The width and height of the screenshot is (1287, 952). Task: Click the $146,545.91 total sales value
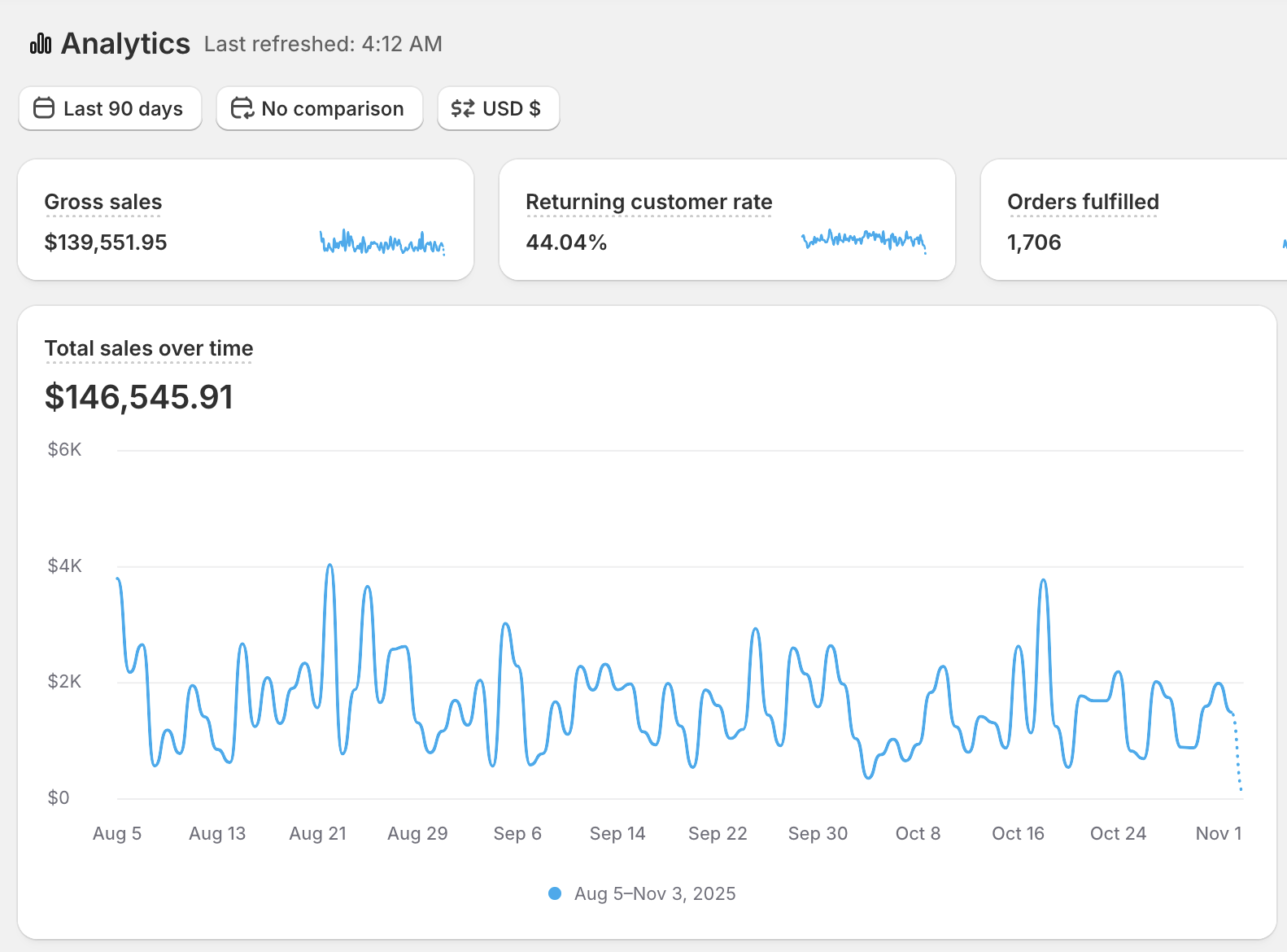[139, 397]
